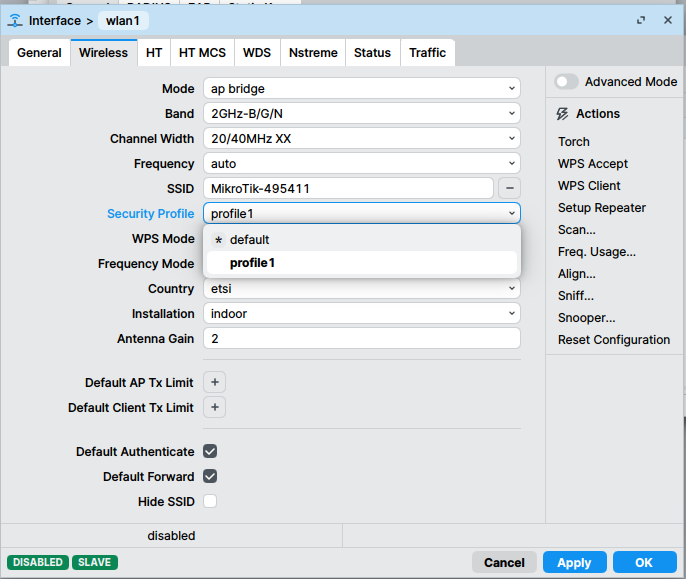The image size is (686, 579).
Task: Click the Actions lightning icon
Action: [563, 114]
